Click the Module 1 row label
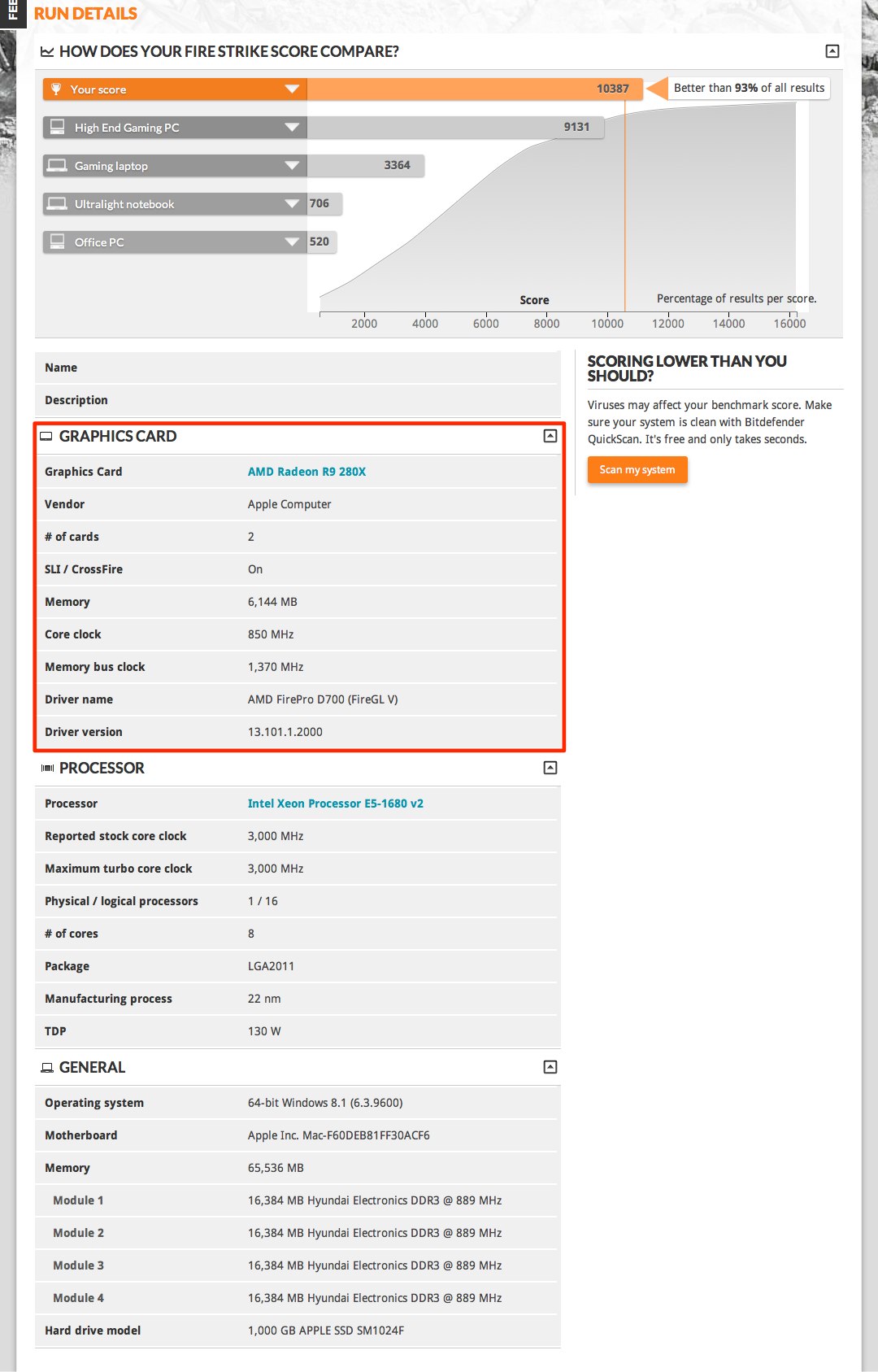The image size is (878, 1372). [x=78, y=1200]
